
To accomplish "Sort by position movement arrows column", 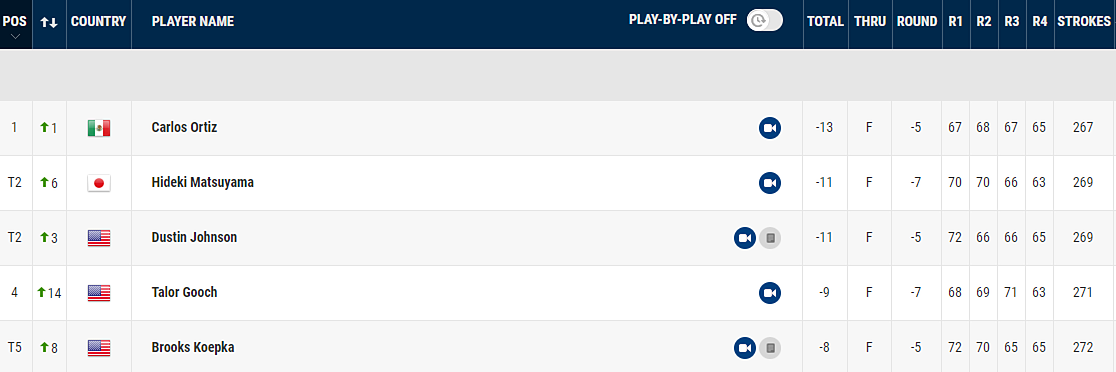I will 49,22.
